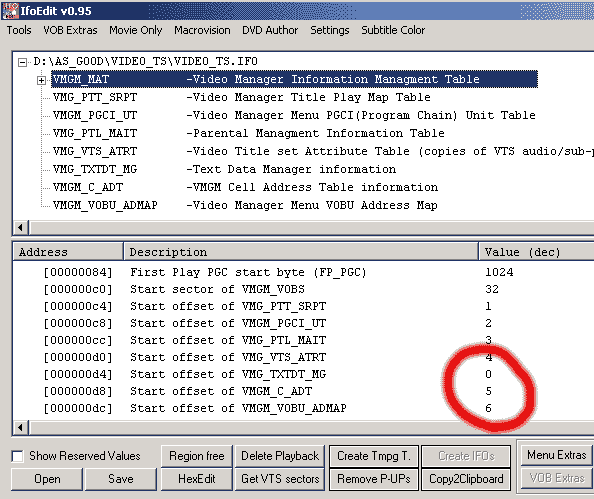The image size is (594, 499).
Task: Click the Save button
Action: click(121, 479)
